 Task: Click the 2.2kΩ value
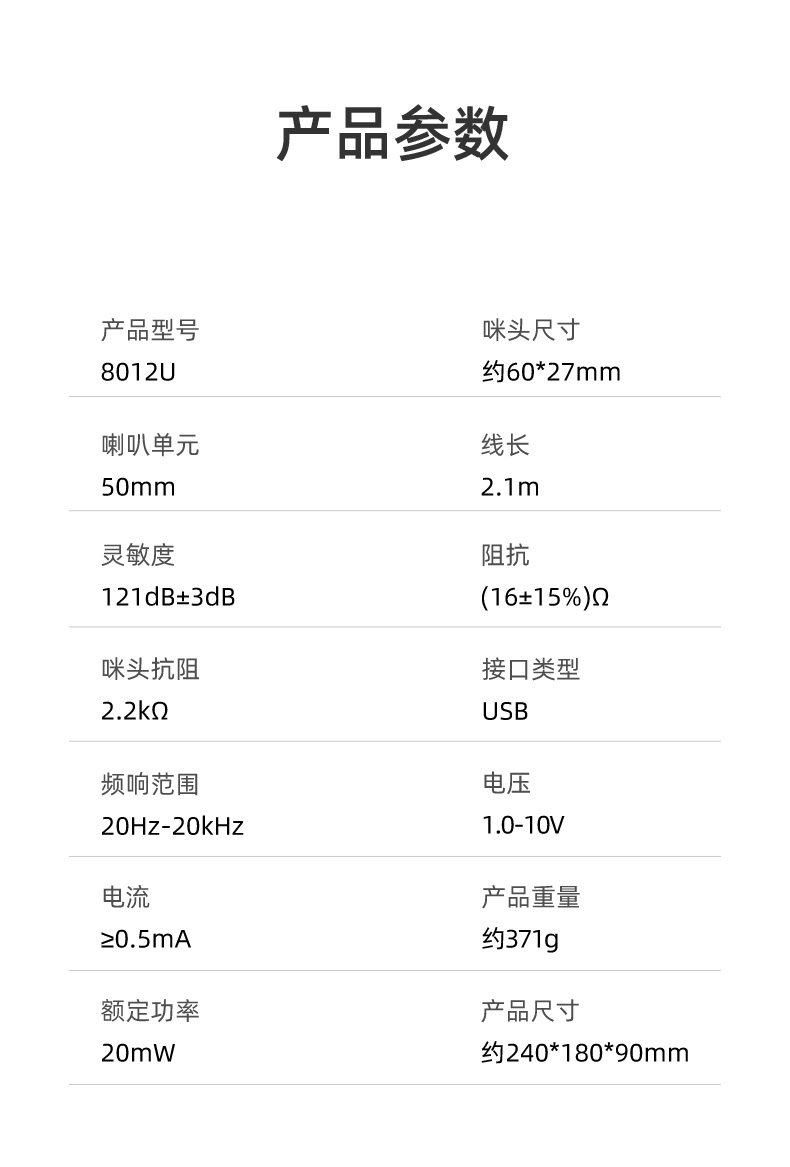135,712
